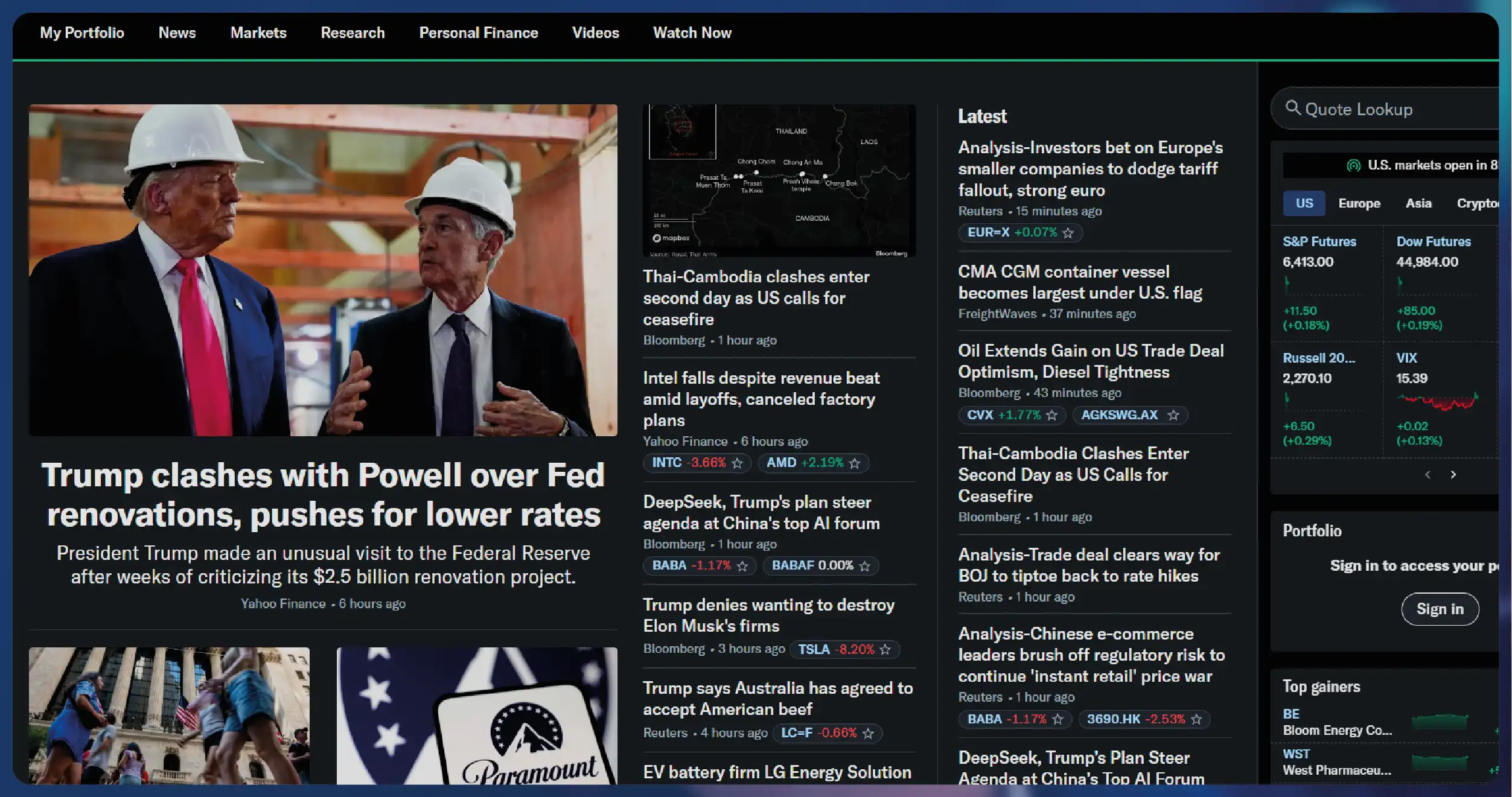Star the AMD ticker for watchlist
The image size is (1512, 797).
point(855,463)
